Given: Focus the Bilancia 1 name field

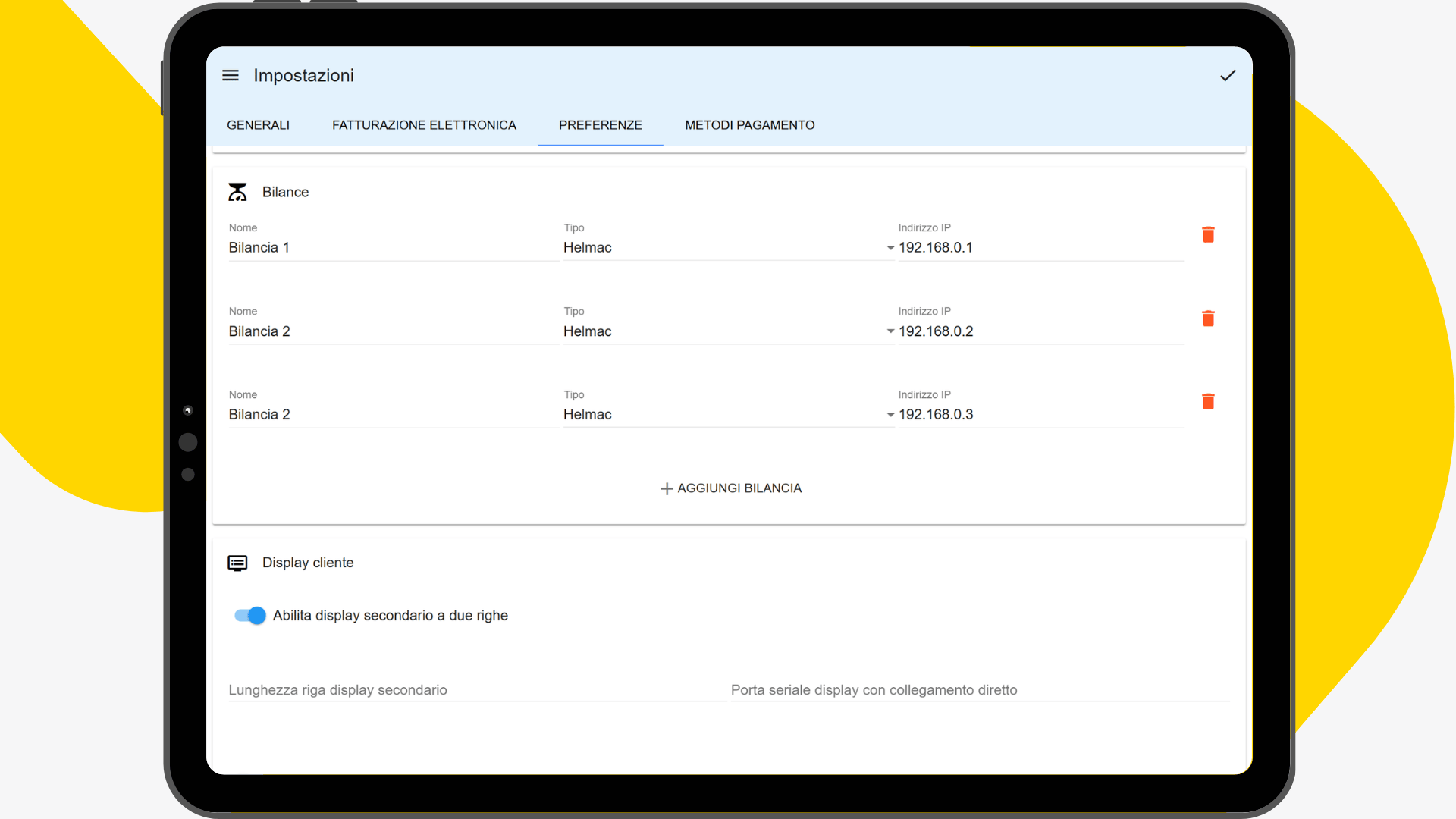Looking at the screenshot, I should (x=394, y=248).
